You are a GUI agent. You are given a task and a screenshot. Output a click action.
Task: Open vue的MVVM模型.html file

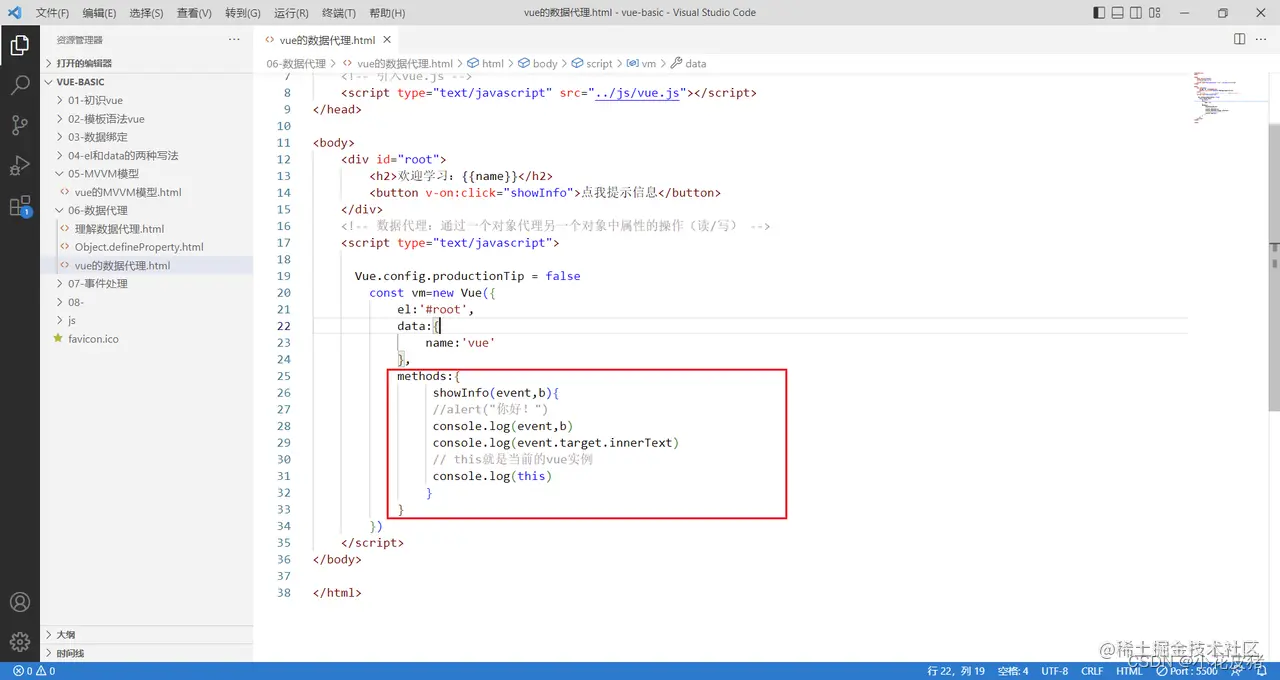tap(147, 192)
